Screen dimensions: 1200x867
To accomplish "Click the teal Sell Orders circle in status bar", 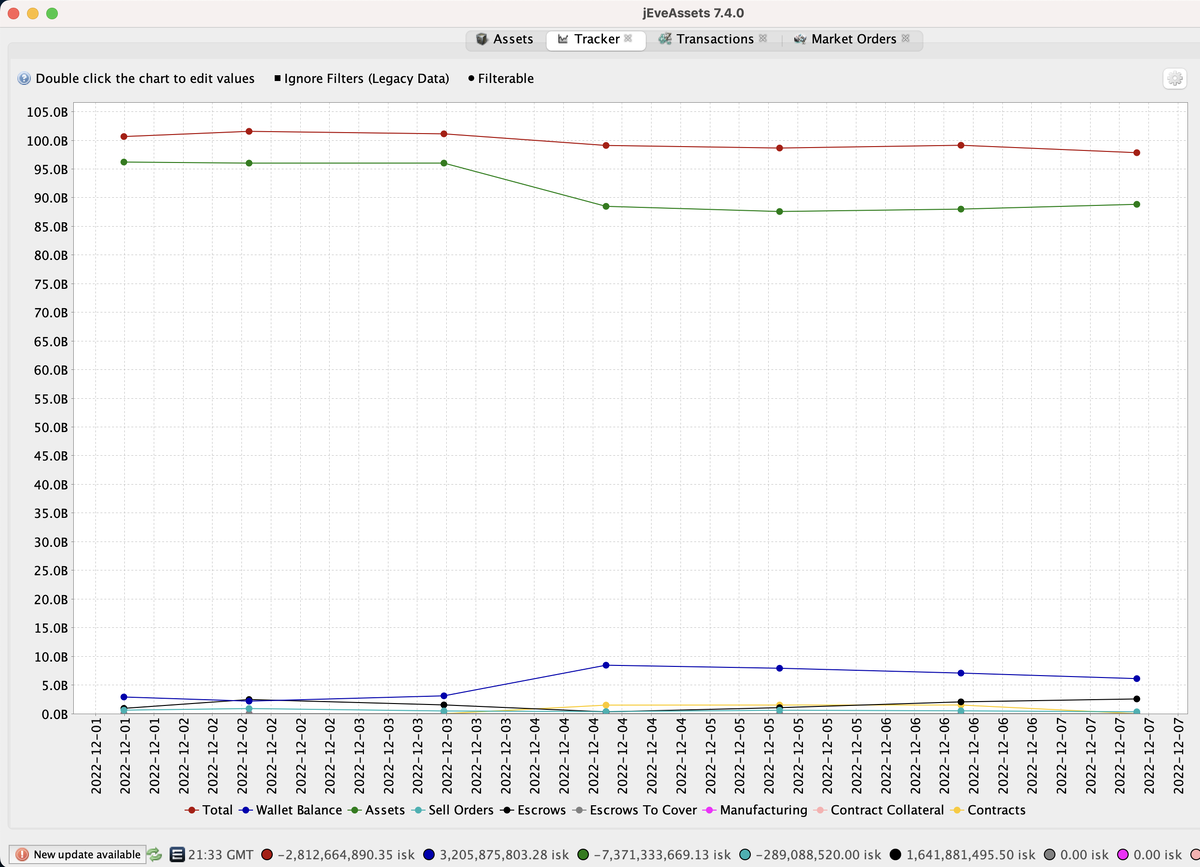I will pyautogui.click(x=745, y=854).
